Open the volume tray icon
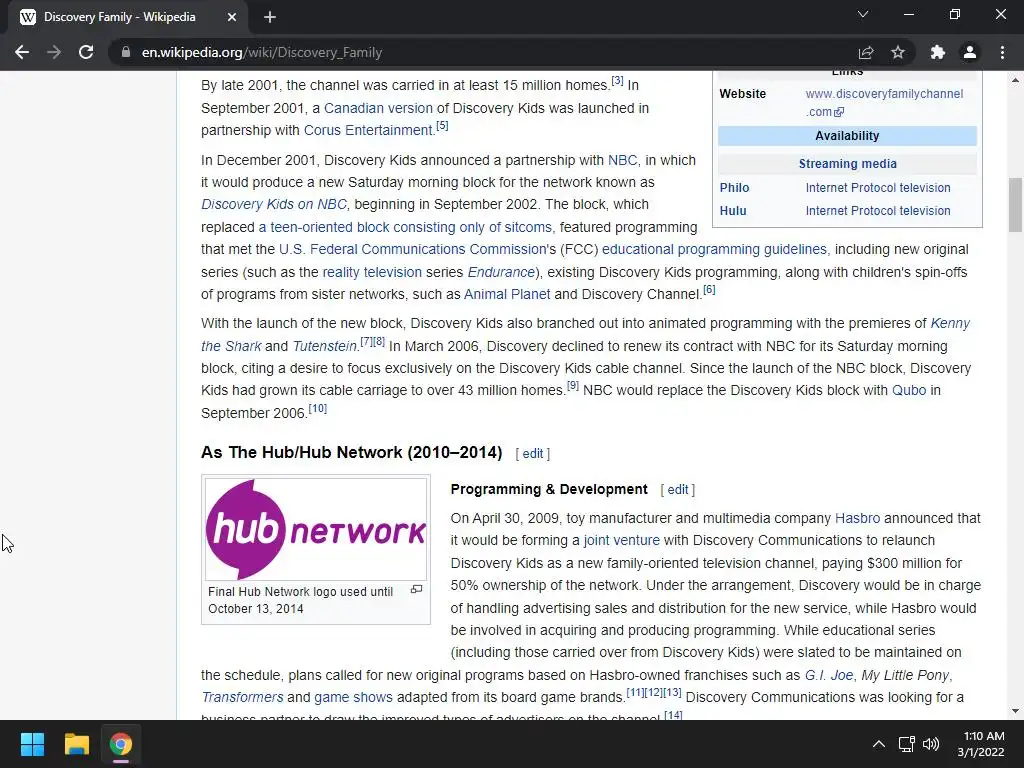The height and width of the screenshot is (768, 1024). (931, 744)
